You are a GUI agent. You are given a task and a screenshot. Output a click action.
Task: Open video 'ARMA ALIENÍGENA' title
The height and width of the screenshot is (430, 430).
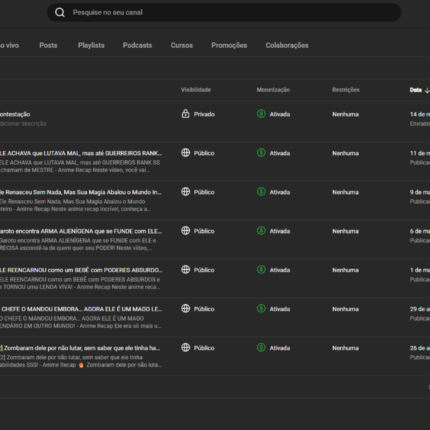click(81, 231)
